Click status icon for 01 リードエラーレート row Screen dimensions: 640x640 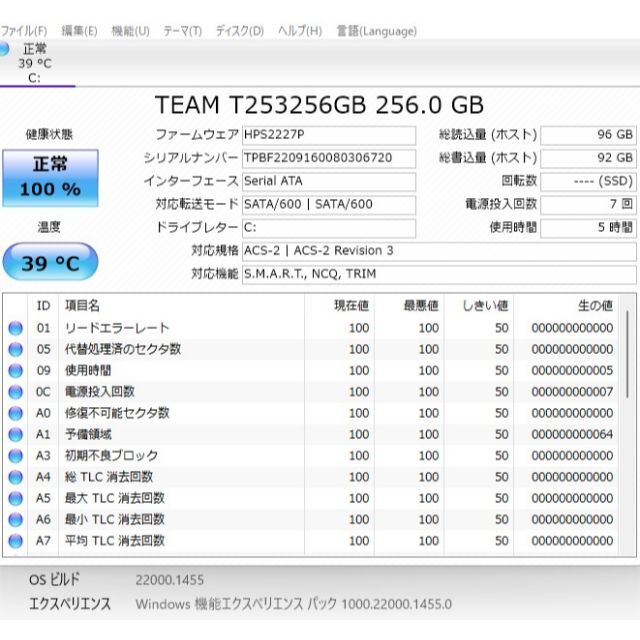point(16,328)
